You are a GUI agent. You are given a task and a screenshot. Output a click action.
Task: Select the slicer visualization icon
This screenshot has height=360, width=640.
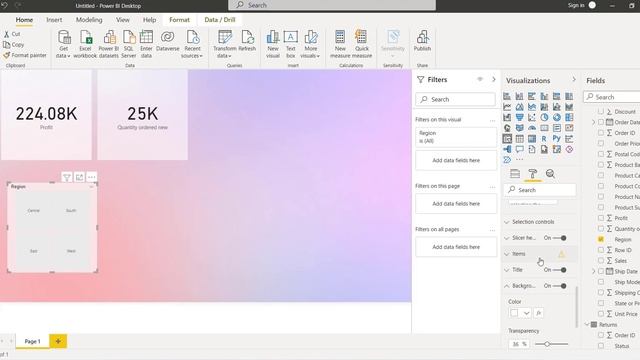(507, 139)
